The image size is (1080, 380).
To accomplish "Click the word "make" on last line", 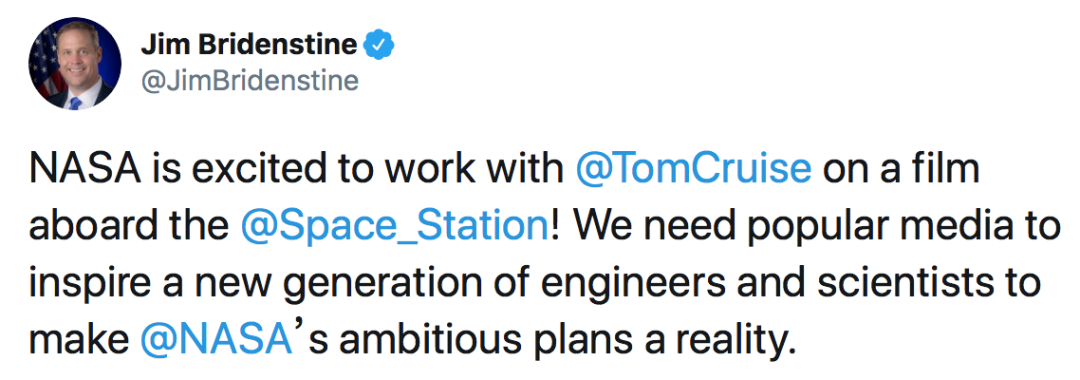I will 79,339.
